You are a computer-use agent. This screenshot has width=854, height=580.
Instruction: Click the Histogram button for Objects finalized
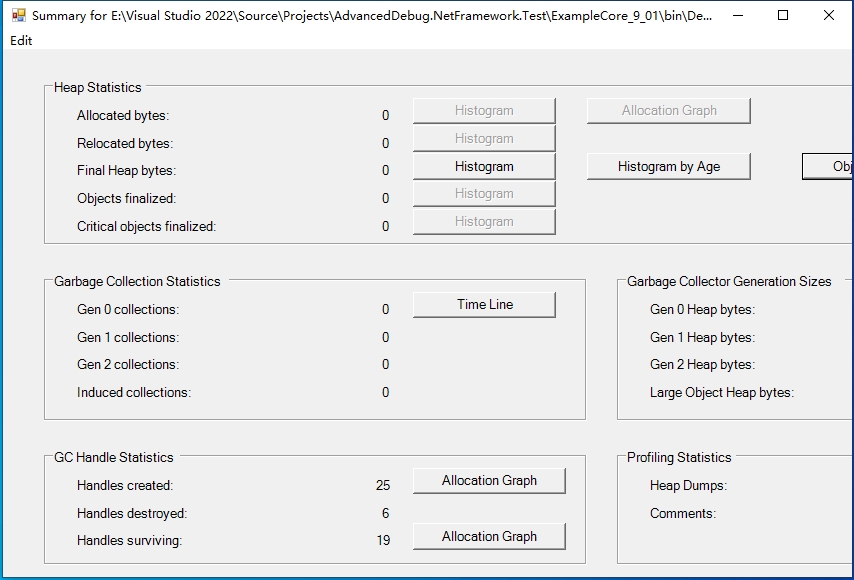[484, 194]
